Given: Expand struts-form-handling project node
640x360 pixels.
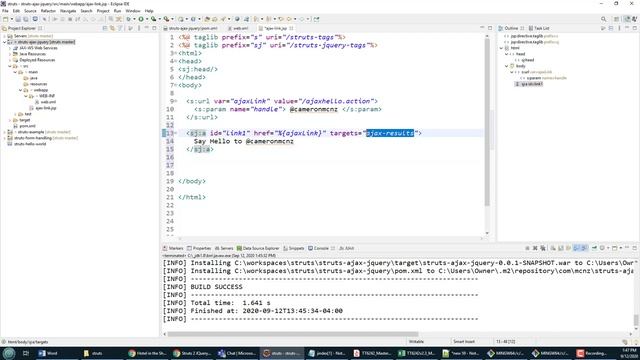Looking at the screenshot, I should point(4,138).
